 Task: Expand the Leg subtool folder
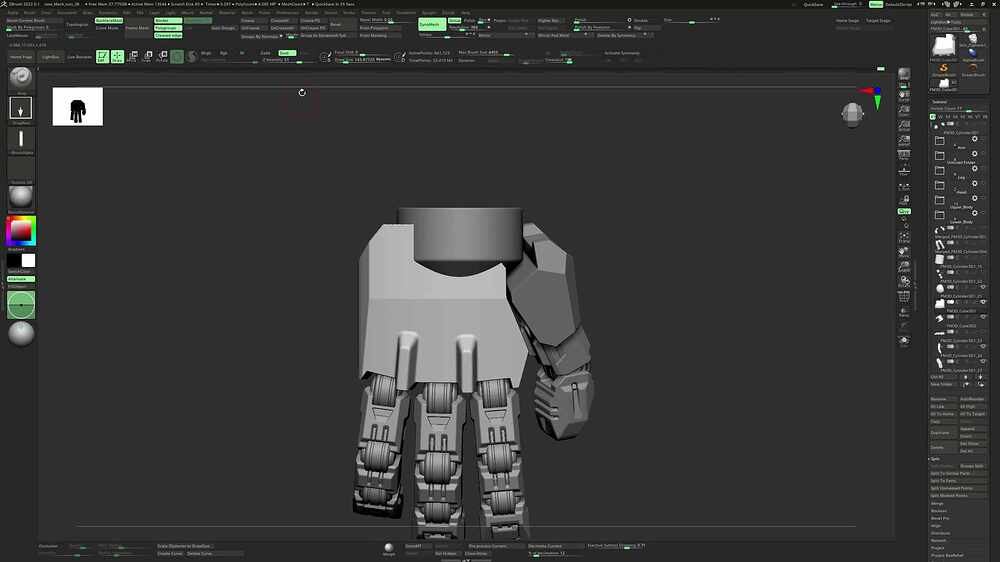click(939, 170)
